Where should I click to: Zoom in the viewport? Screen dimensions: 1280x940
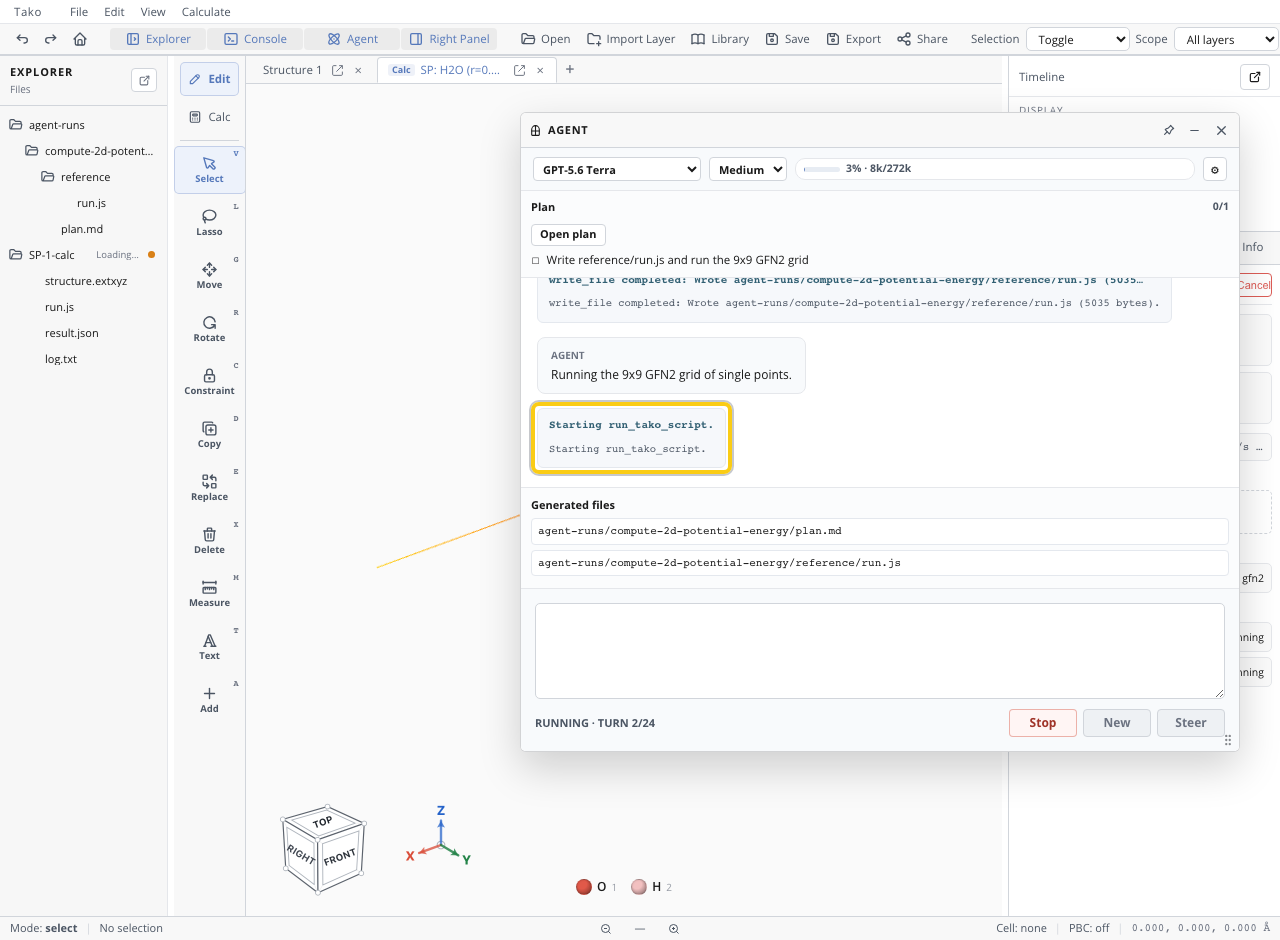[674, 929]
